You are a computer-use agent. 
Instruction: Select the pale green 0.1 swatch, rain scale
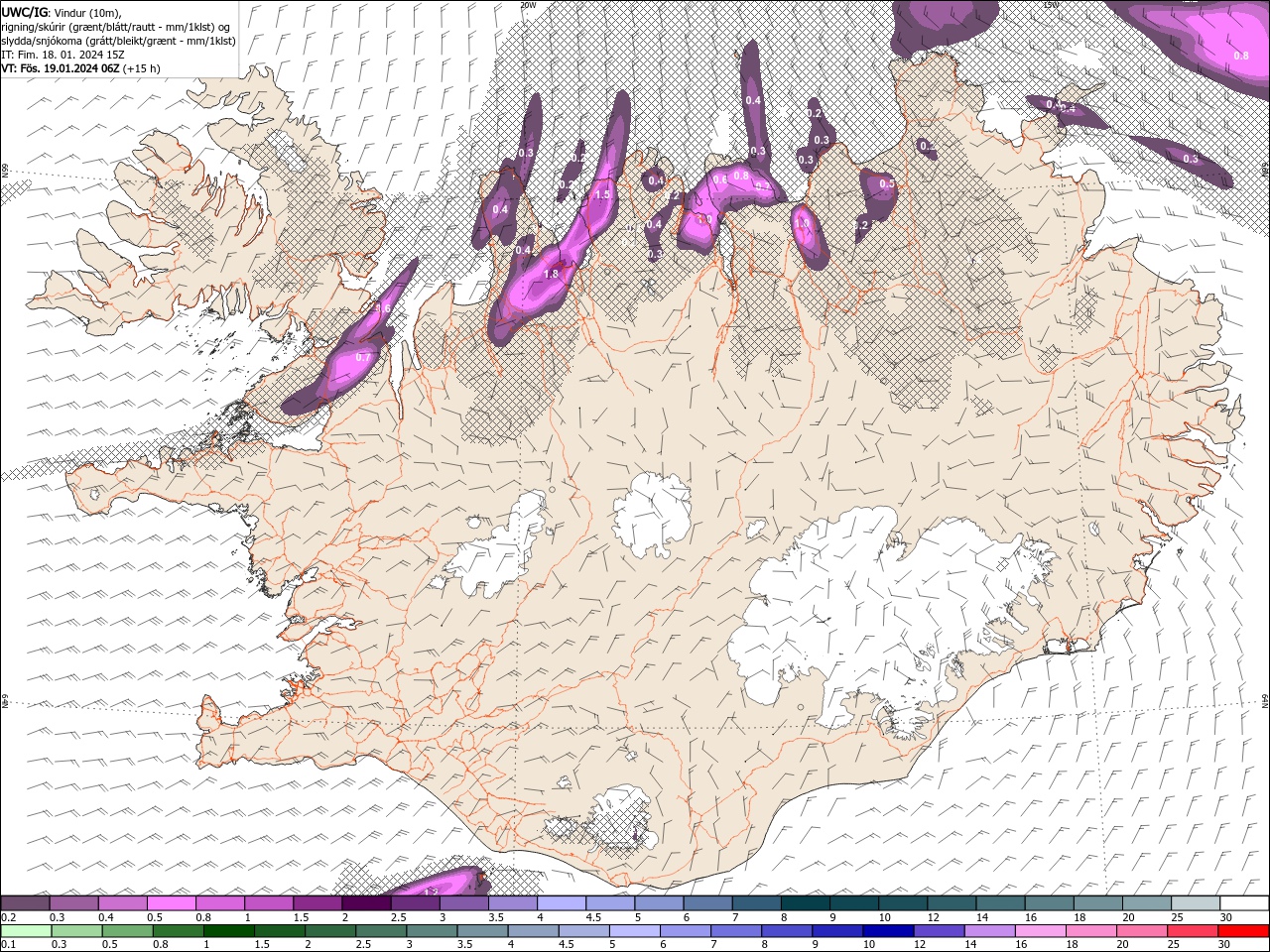pos(26,931)
